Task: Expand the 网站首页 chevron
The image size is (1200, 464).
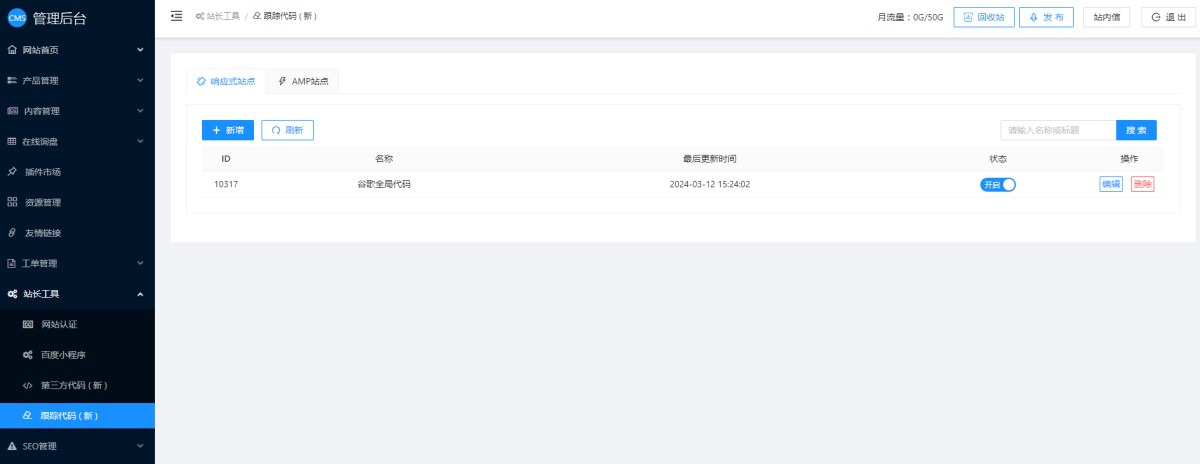Action: 140,49
